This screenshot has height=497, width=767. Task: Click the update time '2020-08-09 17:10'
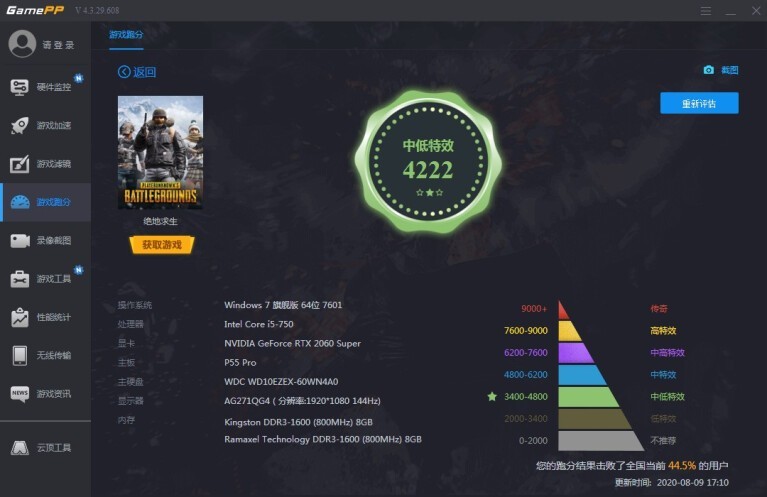693,483
